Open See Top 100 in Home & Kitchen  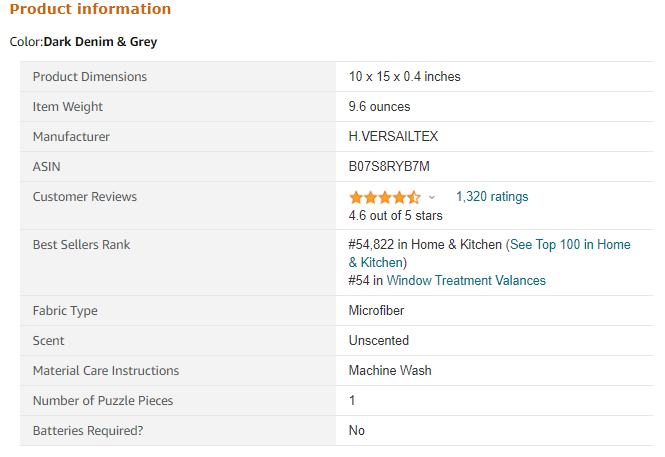[489, 254]
